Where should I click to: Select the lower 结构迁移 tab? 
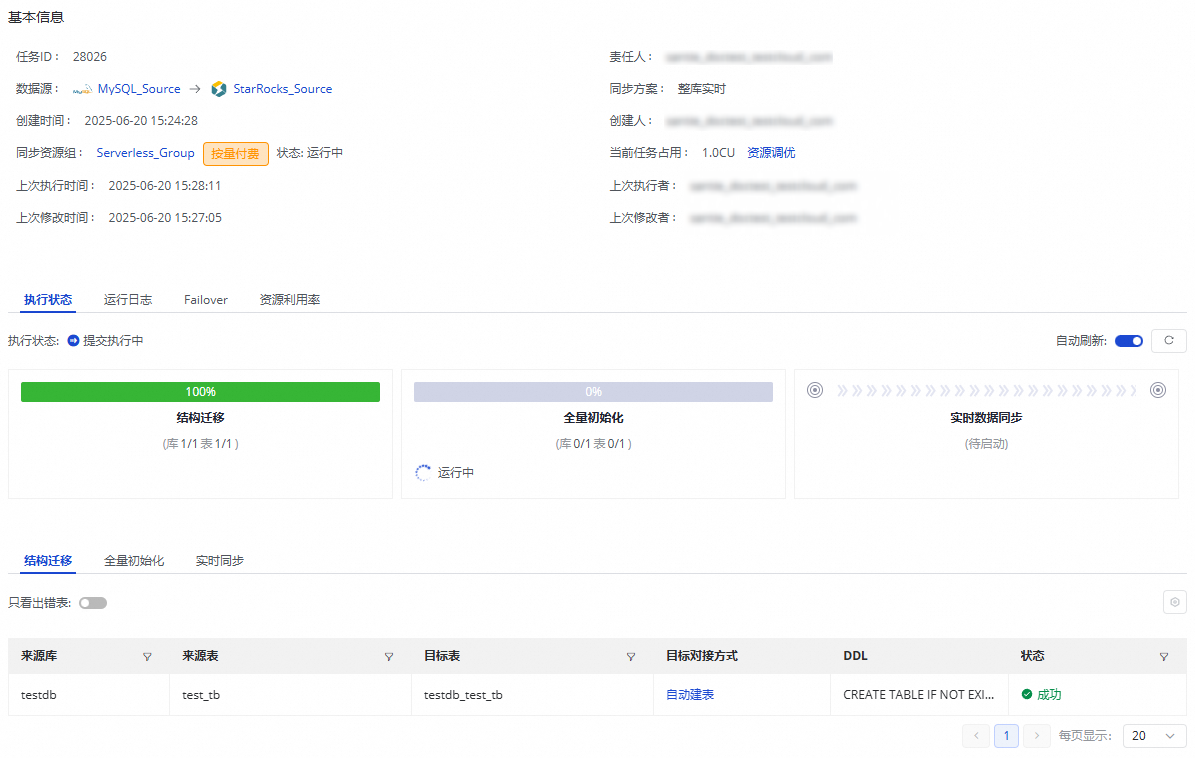coord(48,561)
